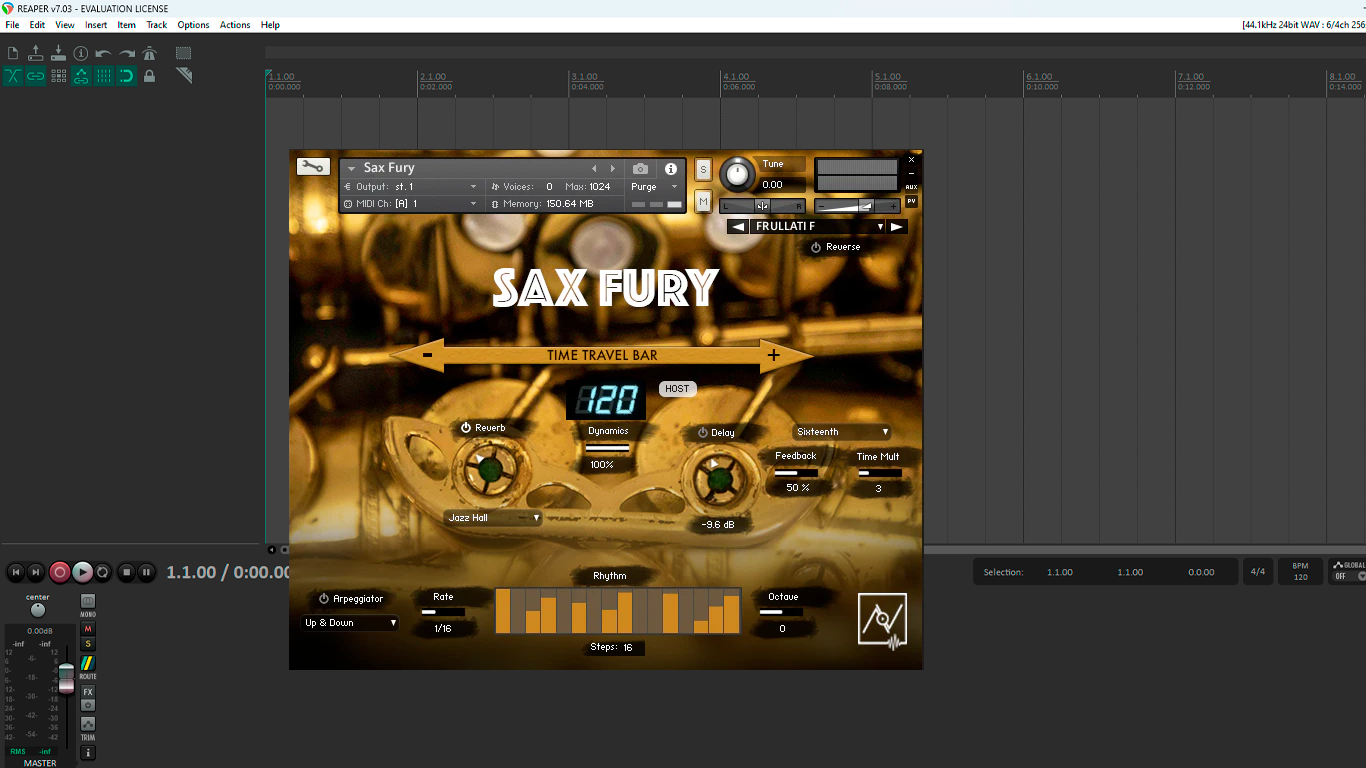The height and width of the screenshot is (768, 1366).
Task: Click the Play button in transport
Action: [x=82, y=572]
